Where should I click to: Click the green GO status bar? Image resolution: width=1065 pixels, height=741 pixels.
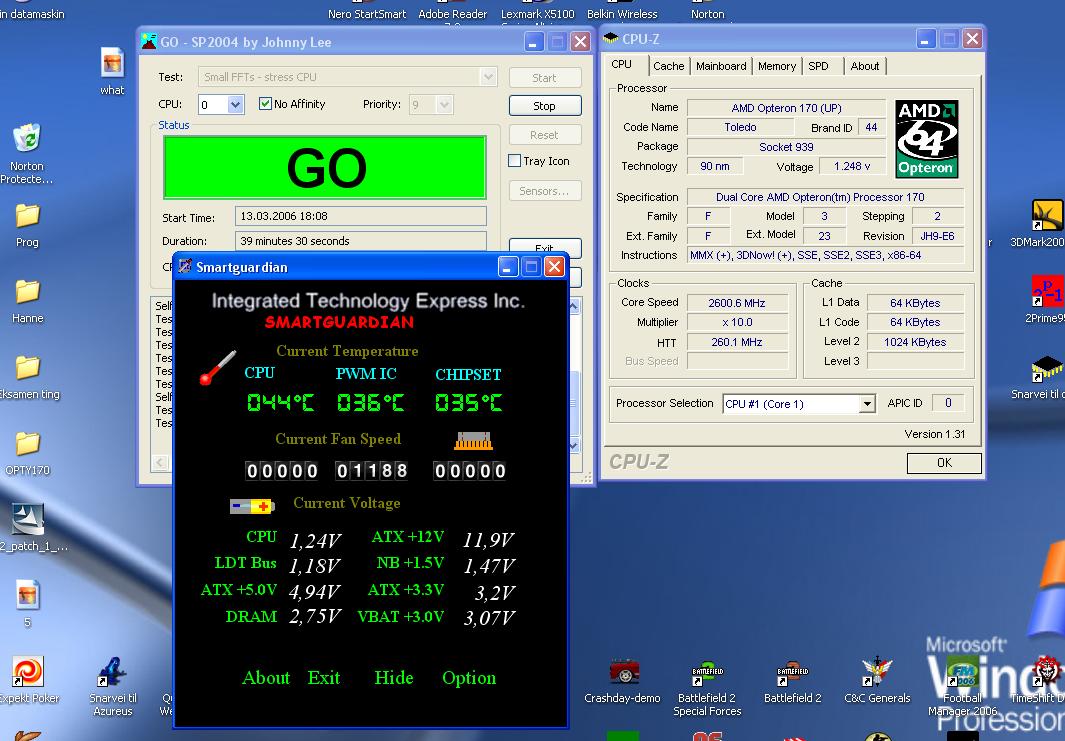(x=325, y=168)
